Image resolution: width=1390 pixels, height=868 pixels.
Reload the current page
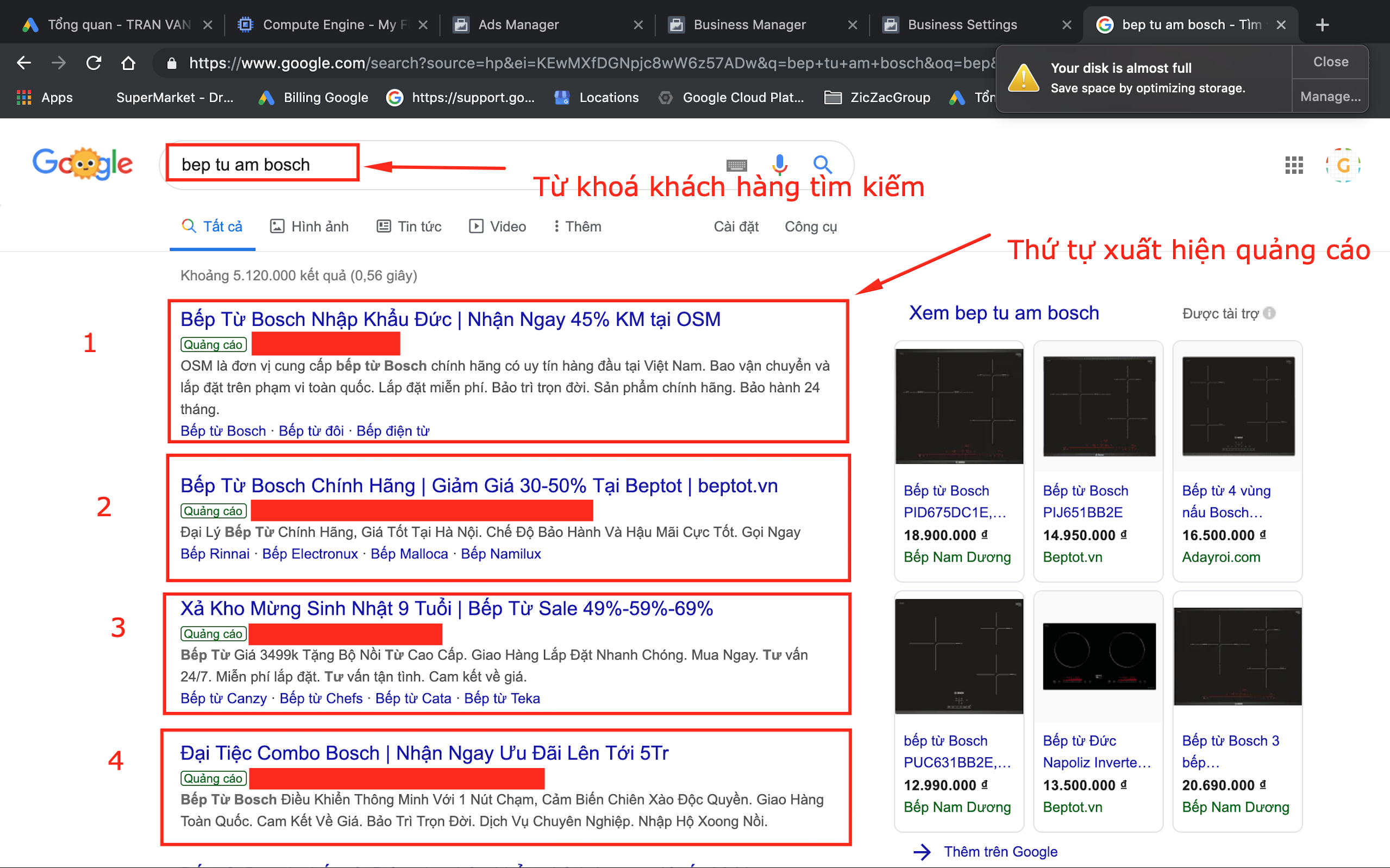click(x=93, y=62)
